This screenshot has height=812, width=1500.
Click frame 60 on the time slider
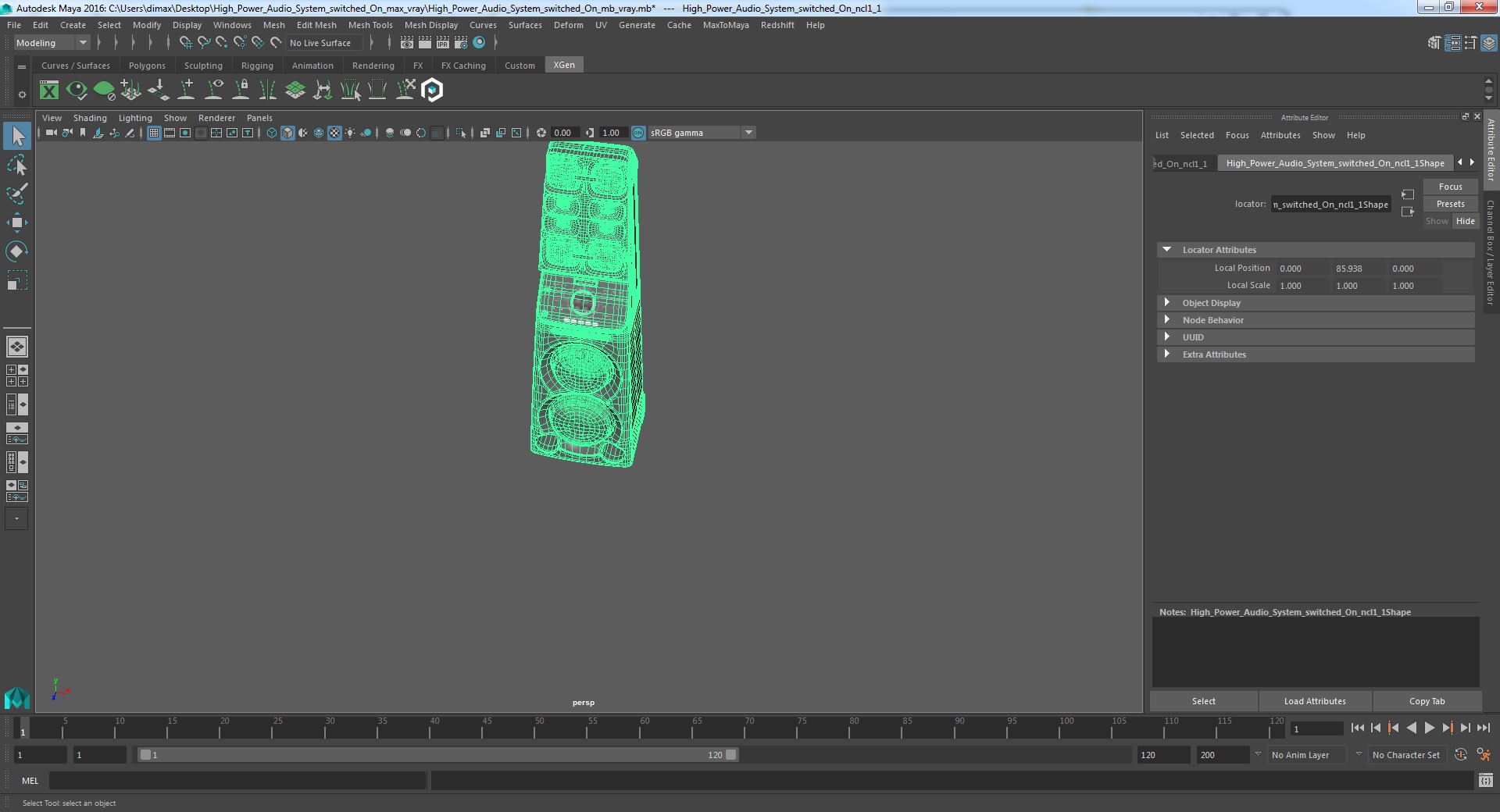click(x=644, y=728)
